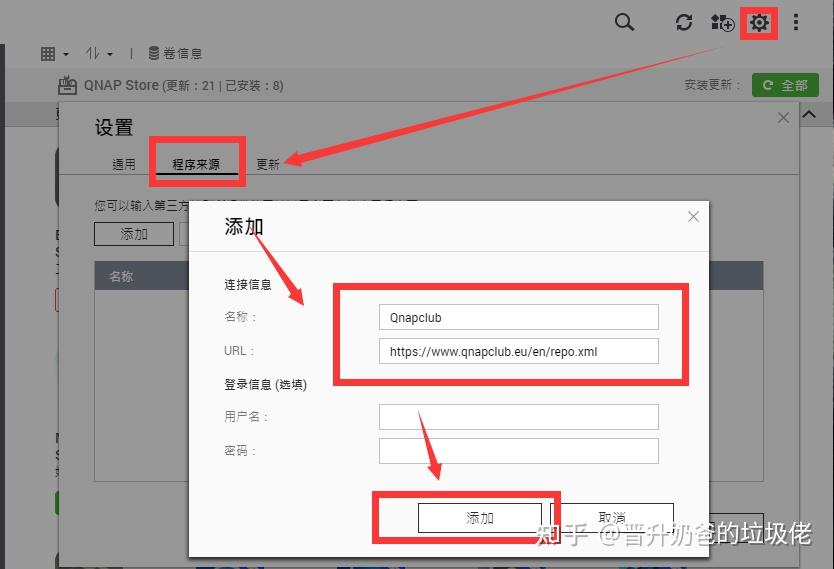
Task: Click the 名称 column header
Action: (121, 277)
